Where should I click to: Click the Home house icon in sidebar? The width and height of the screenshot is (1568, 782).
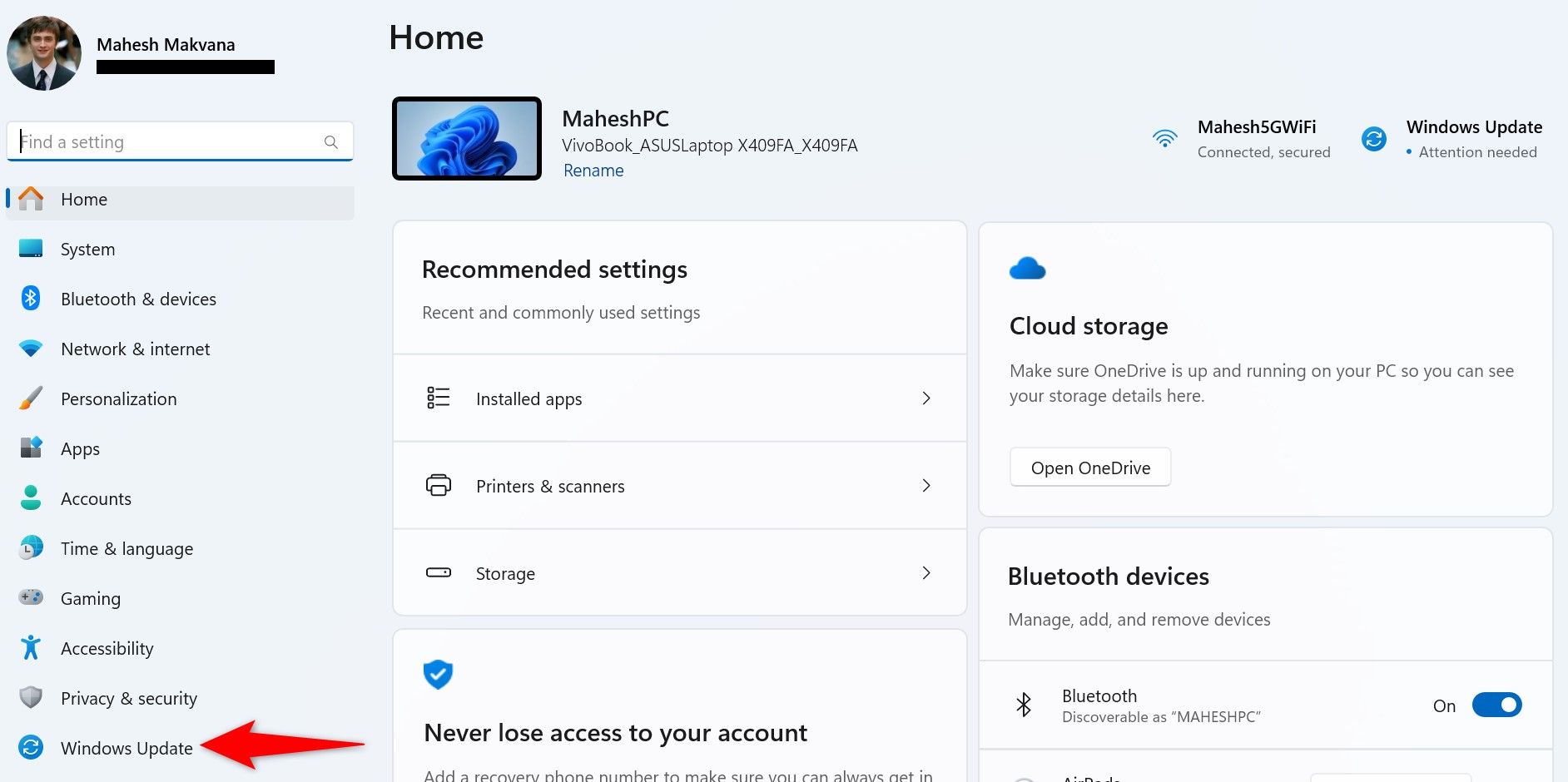coord(31,199)
